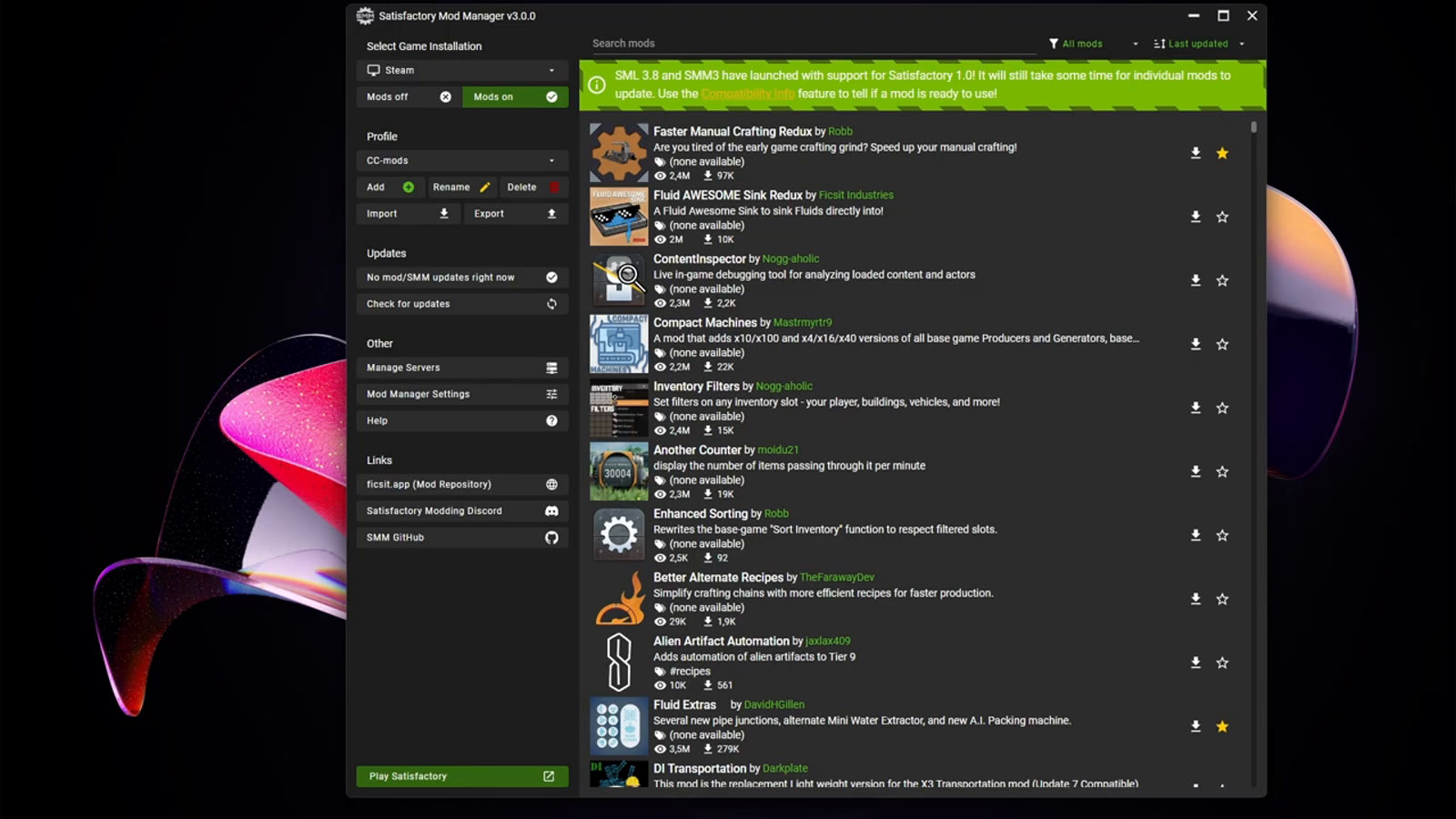
Task: Open SMM GitHub link
Action: click(462, 537)
